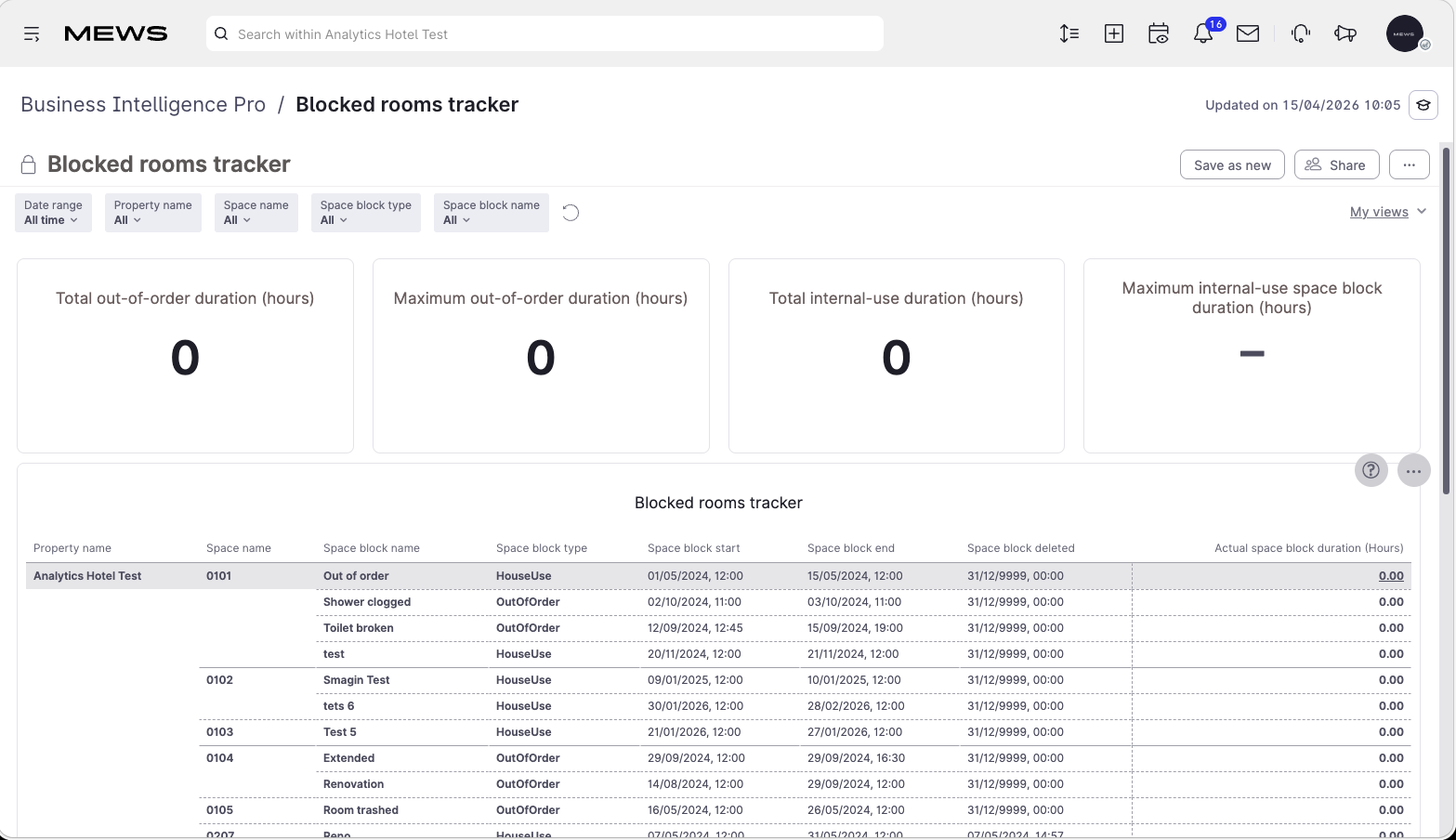Open the timeline list icon in header
1456x840 pixels.
(x=1069, y=34)
